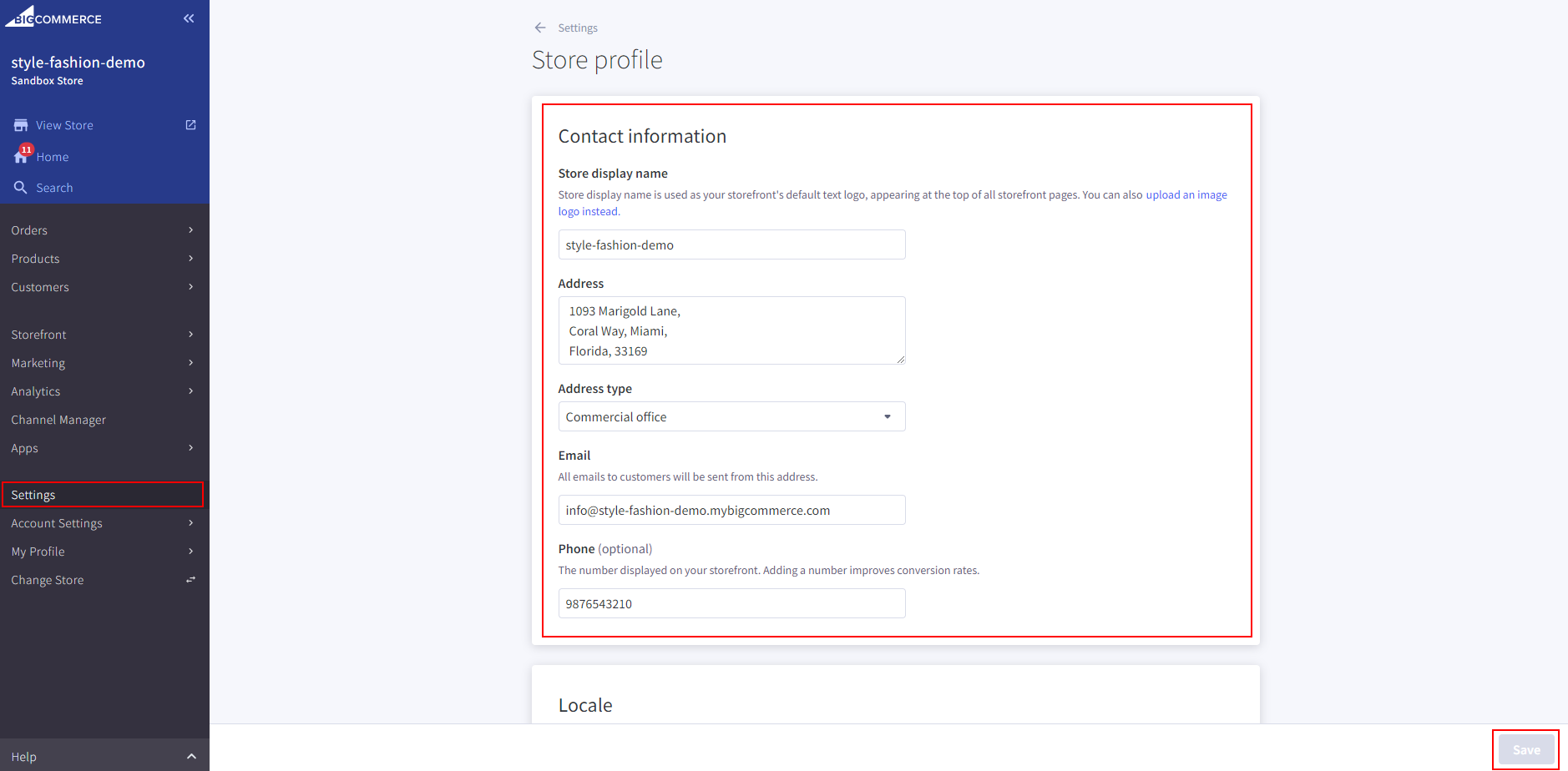Click the Store display name field
Viewport: 1568px width, 771px height.
point(731,244)
